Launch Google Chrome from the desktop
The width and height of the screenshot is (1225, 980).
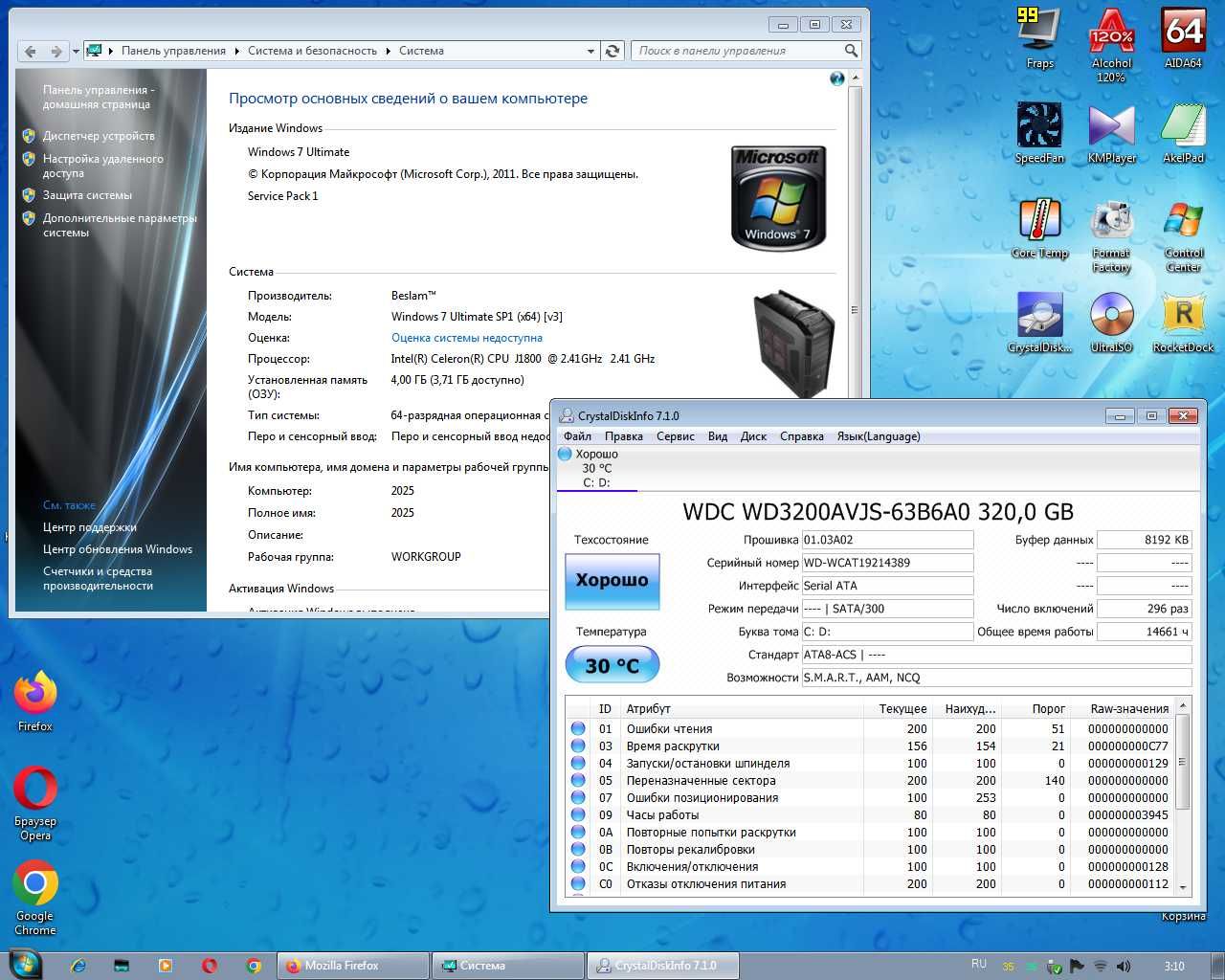(x=35, y=898)
